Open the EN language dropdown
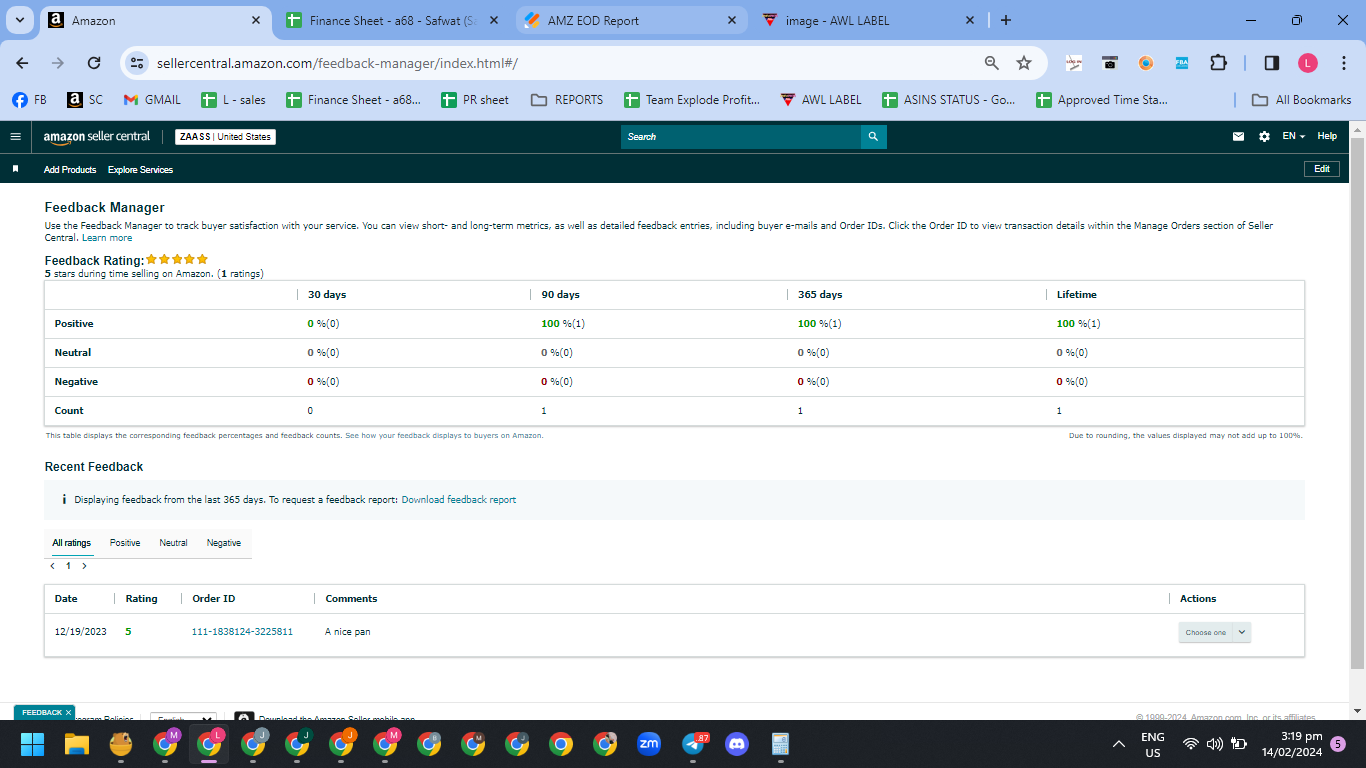1366x768 pixels. pos(1294,136)
